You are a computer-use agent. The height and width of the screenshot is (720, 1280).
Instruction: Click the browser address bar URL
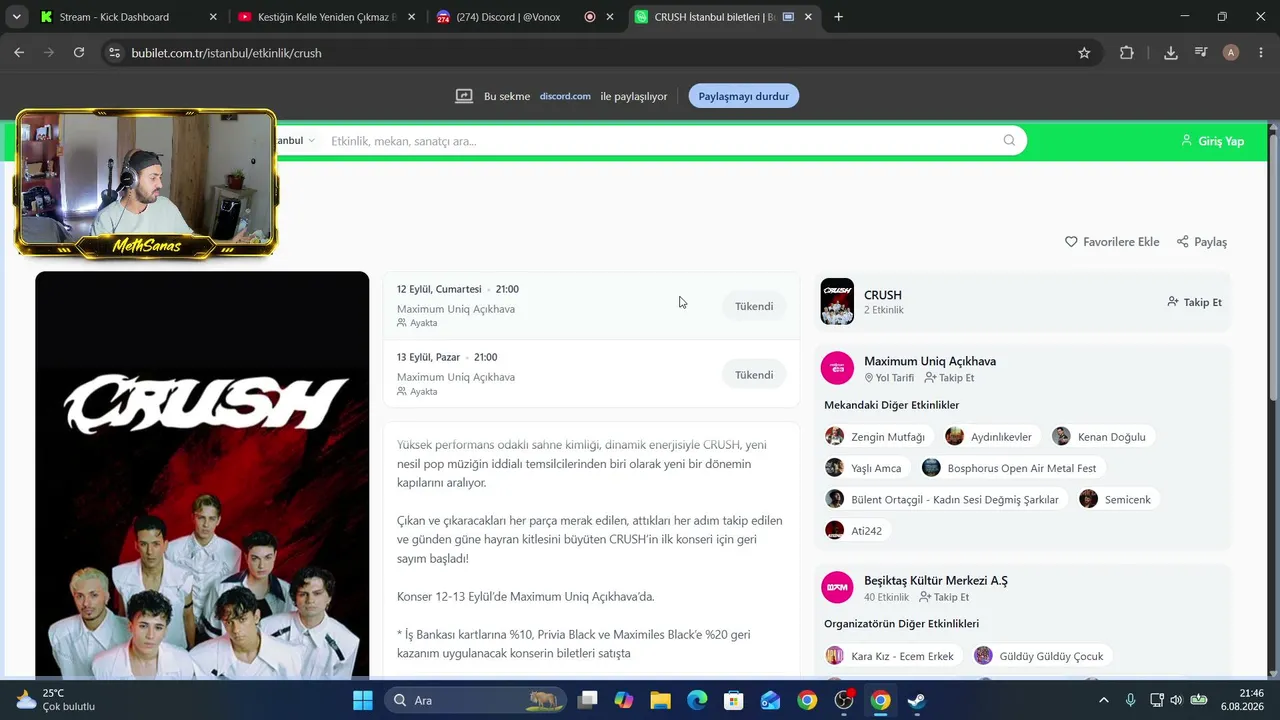tap(226, 53)
